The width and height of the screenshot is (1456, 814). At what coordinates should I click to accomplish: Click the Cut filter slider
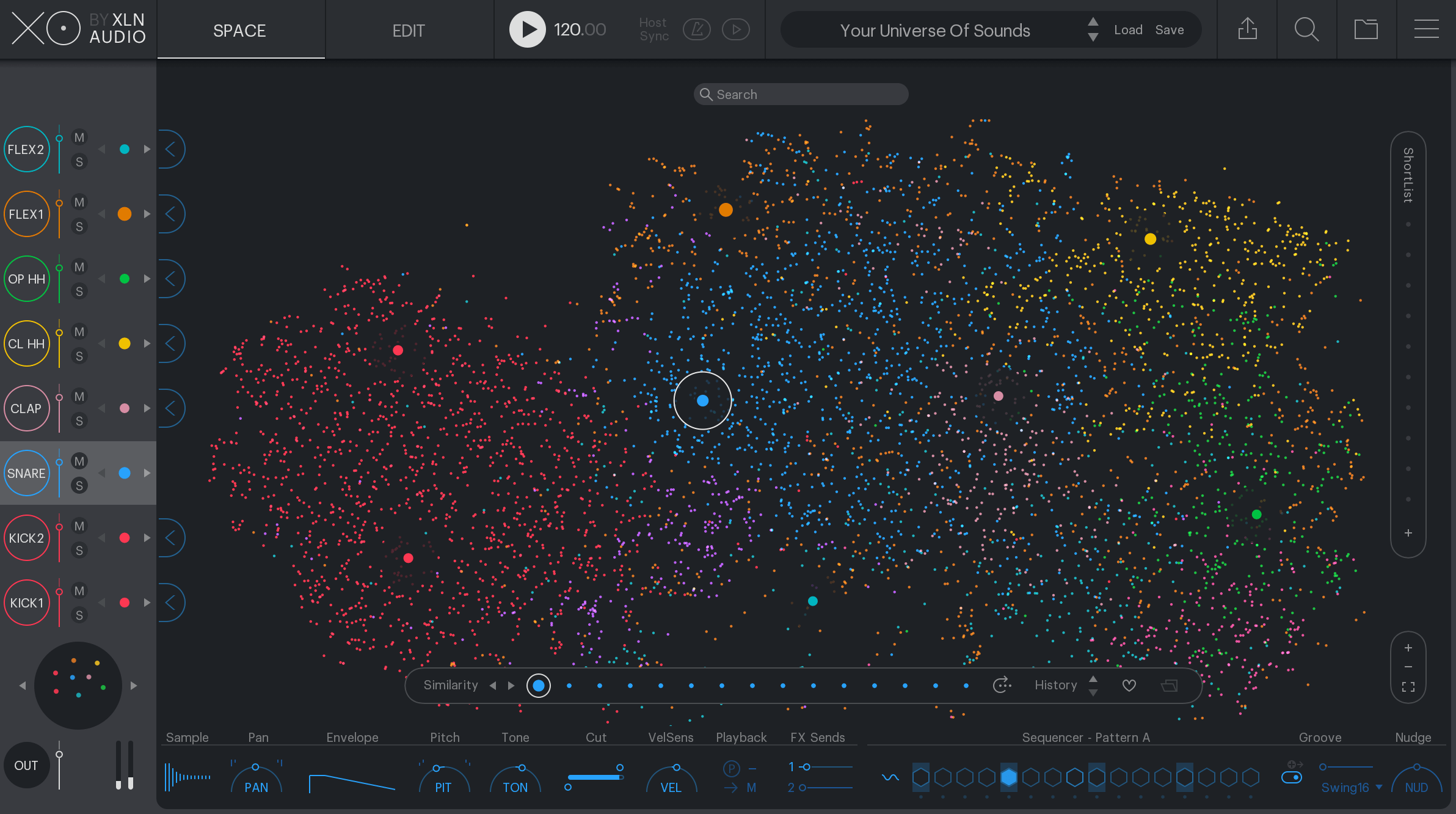(595, 777)
